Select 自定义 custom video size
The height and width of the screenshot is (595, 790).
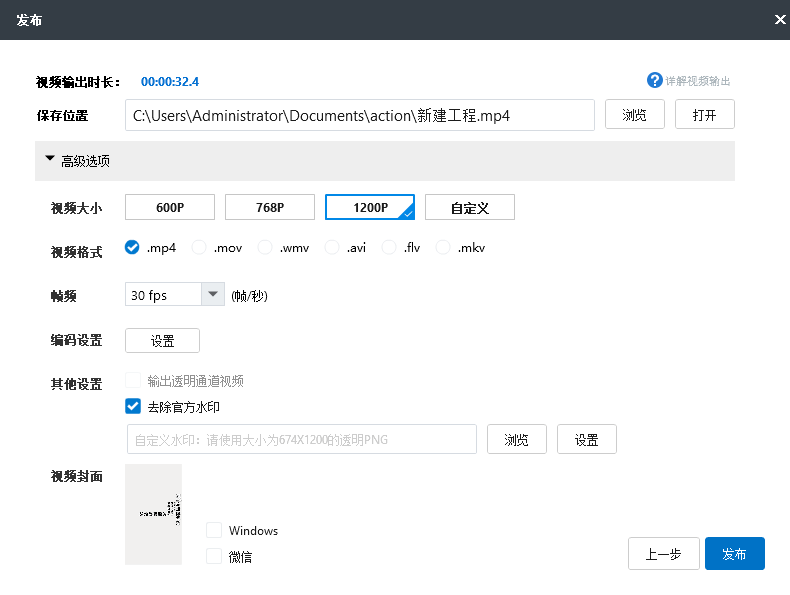(x=470, y=207)
